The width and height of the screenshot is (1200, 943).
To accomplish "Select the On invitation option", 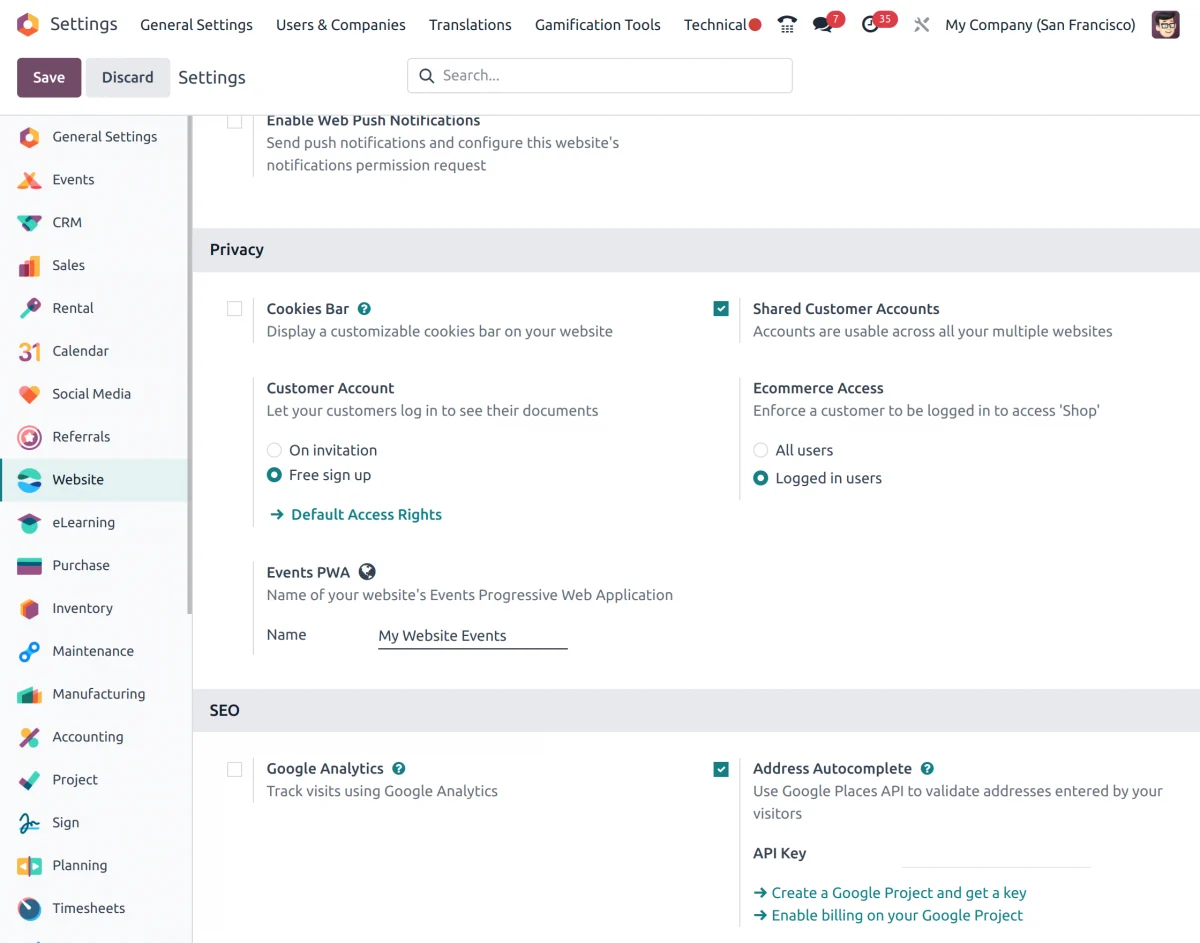I will 274,450.
